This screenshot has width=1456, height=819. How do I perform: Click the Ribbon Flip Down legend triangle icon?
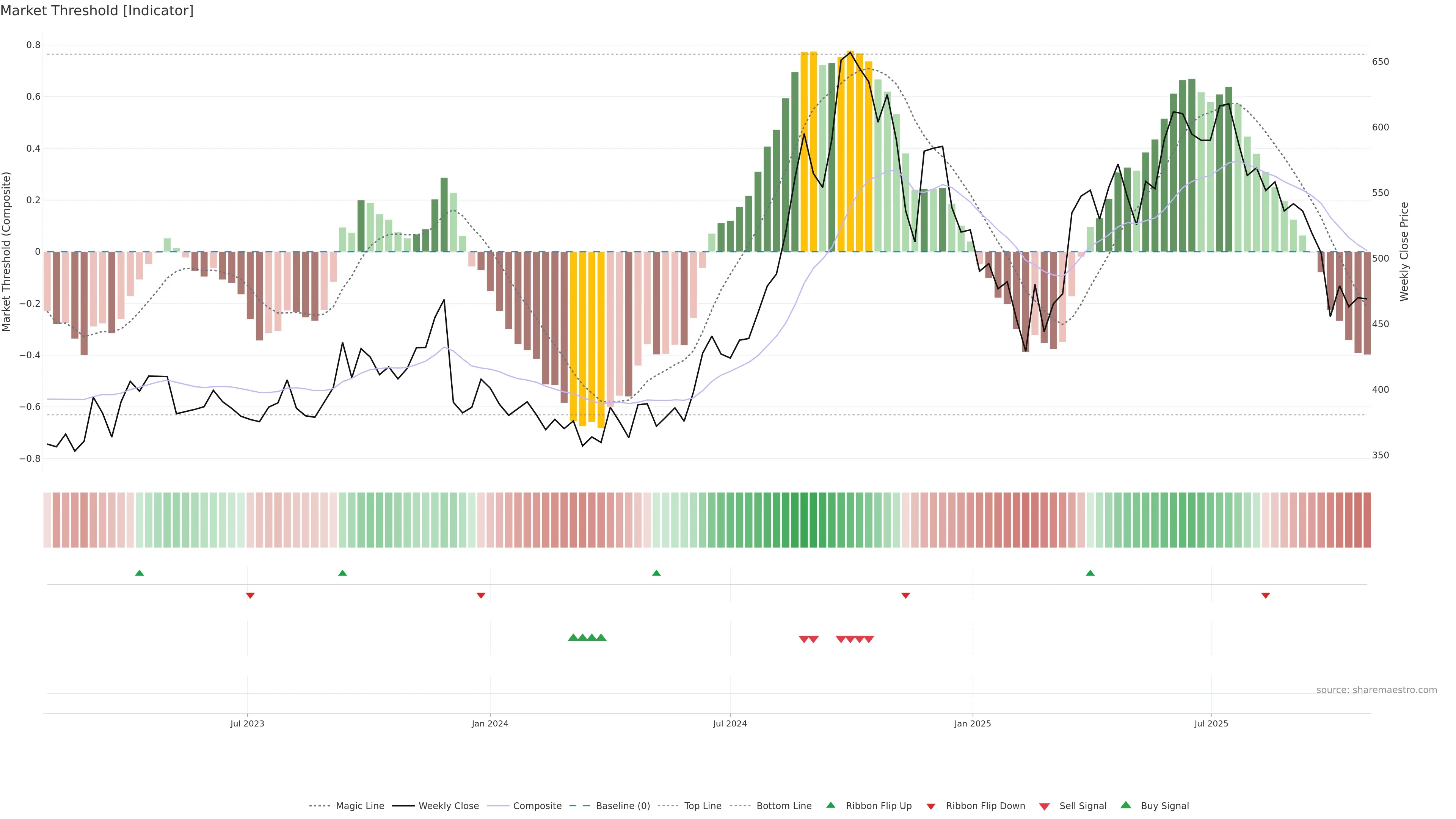[931, 806]
